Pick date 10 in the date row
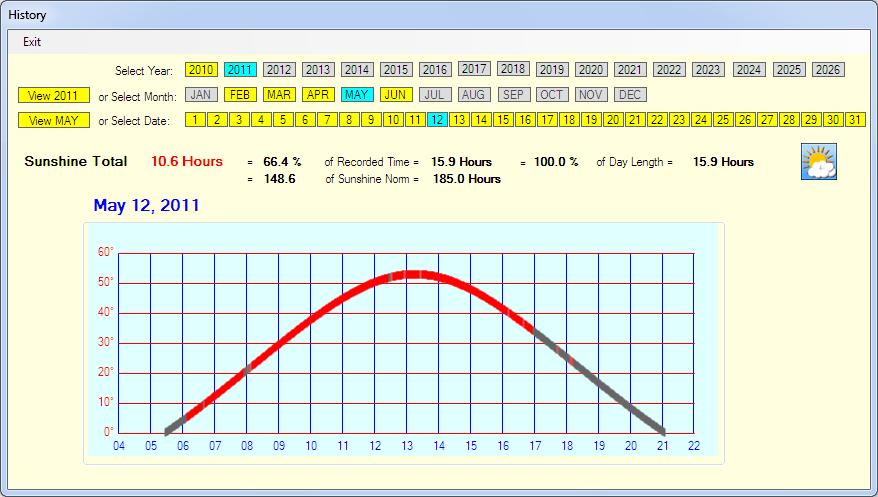Viewport: 878px width, 497px height. 393,120
